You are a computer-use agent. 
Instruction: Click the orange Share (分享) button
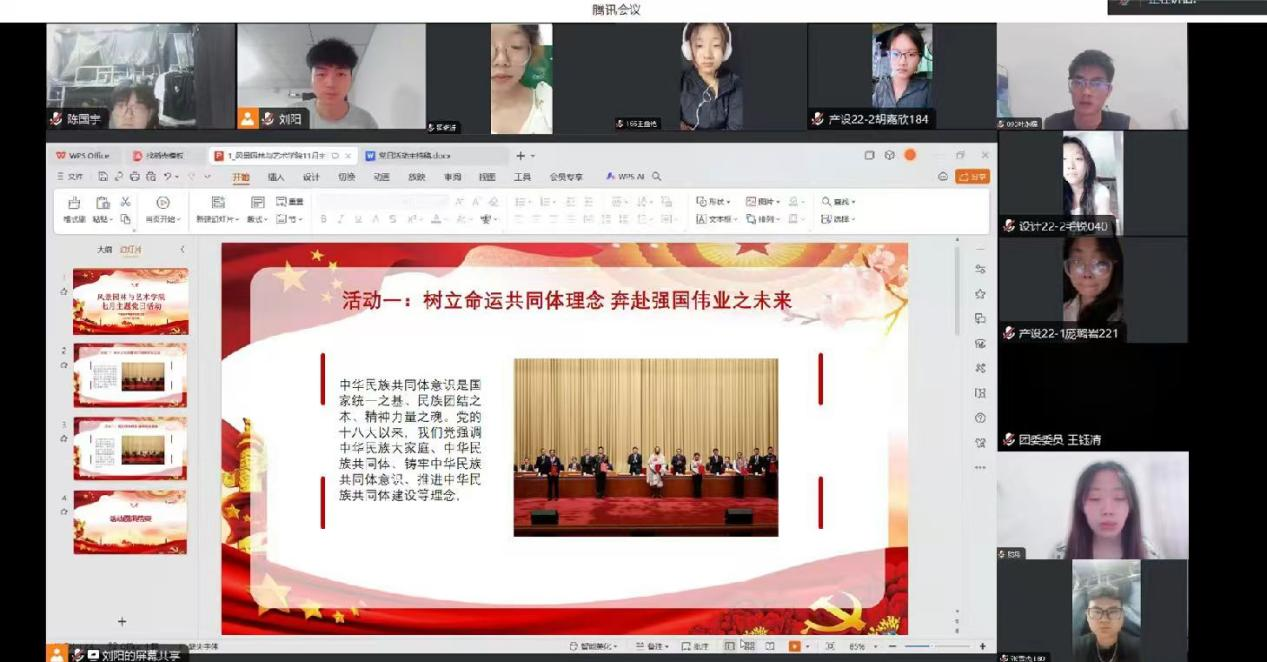[x=972, y=177]
